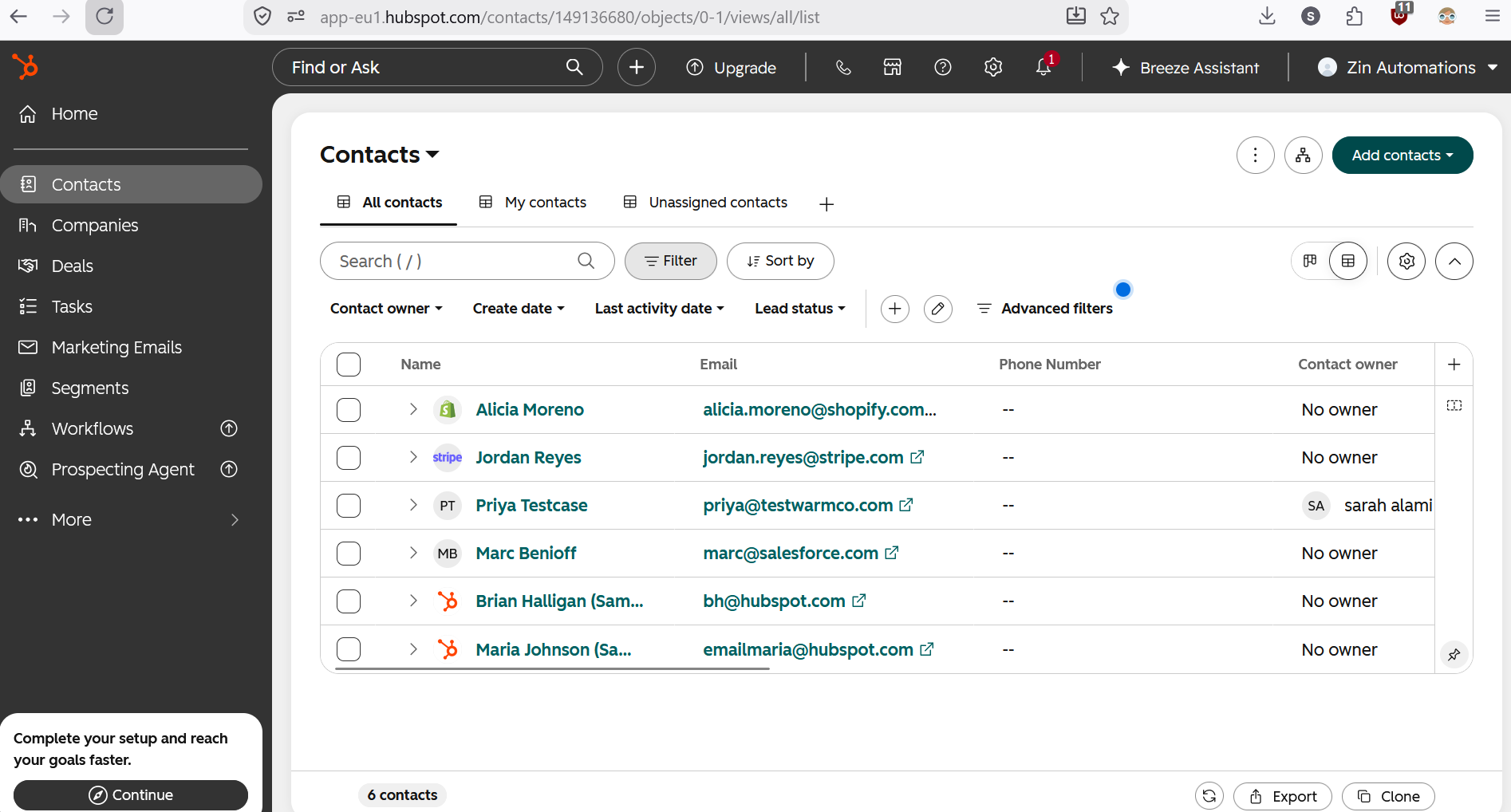Expand Marc Benioff's row chevron
1511x812 pixels.
point(413,553)
